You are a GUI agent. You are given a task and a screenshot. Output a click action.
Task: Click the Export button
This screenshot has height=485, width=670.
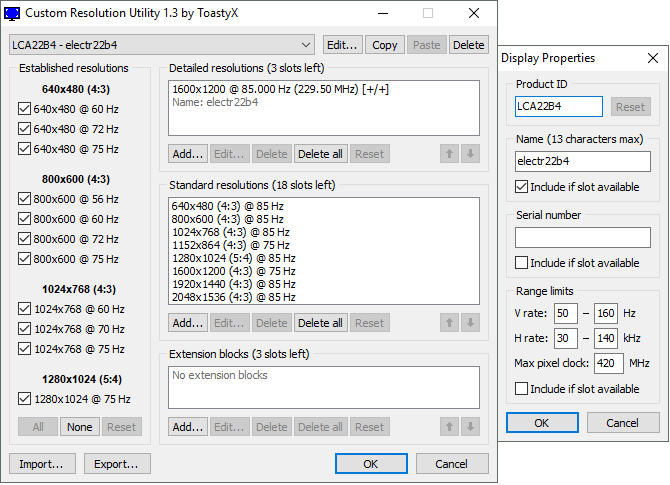pos(117,464)
